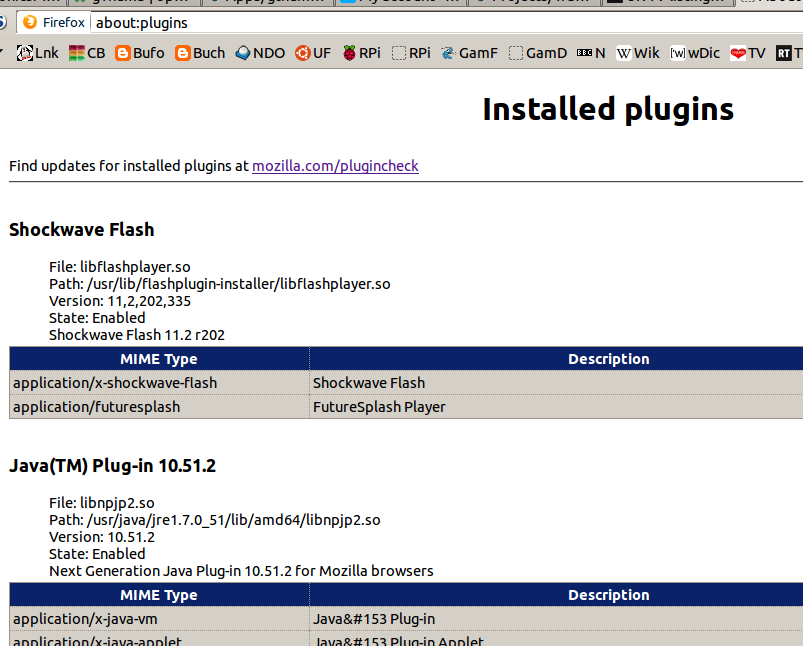Open the Wik Wikipedia bookmark
The width and height of the screenshot is (803, 646).
(638, 53)
